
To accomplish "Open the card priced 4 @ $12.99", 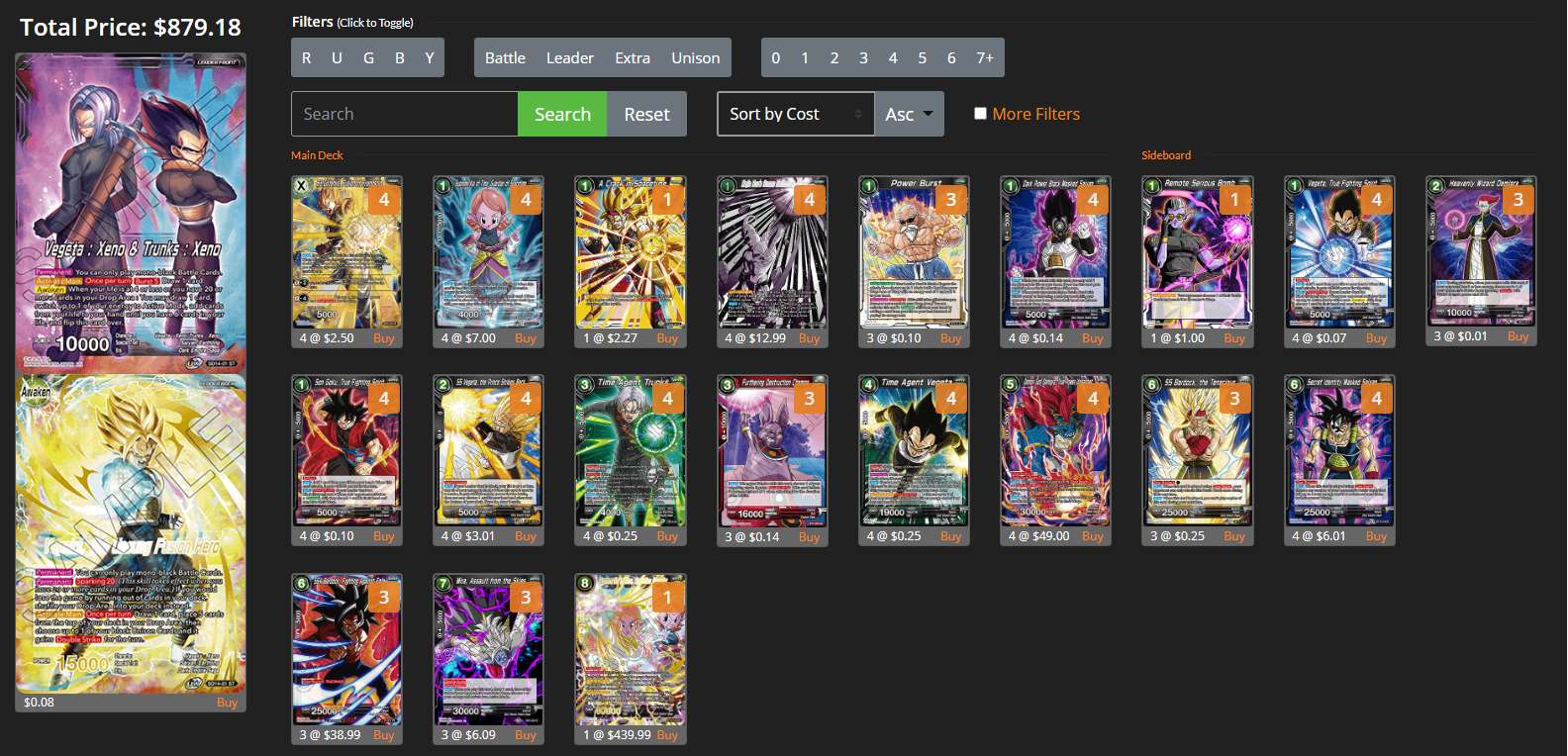I will coord(772,252).
